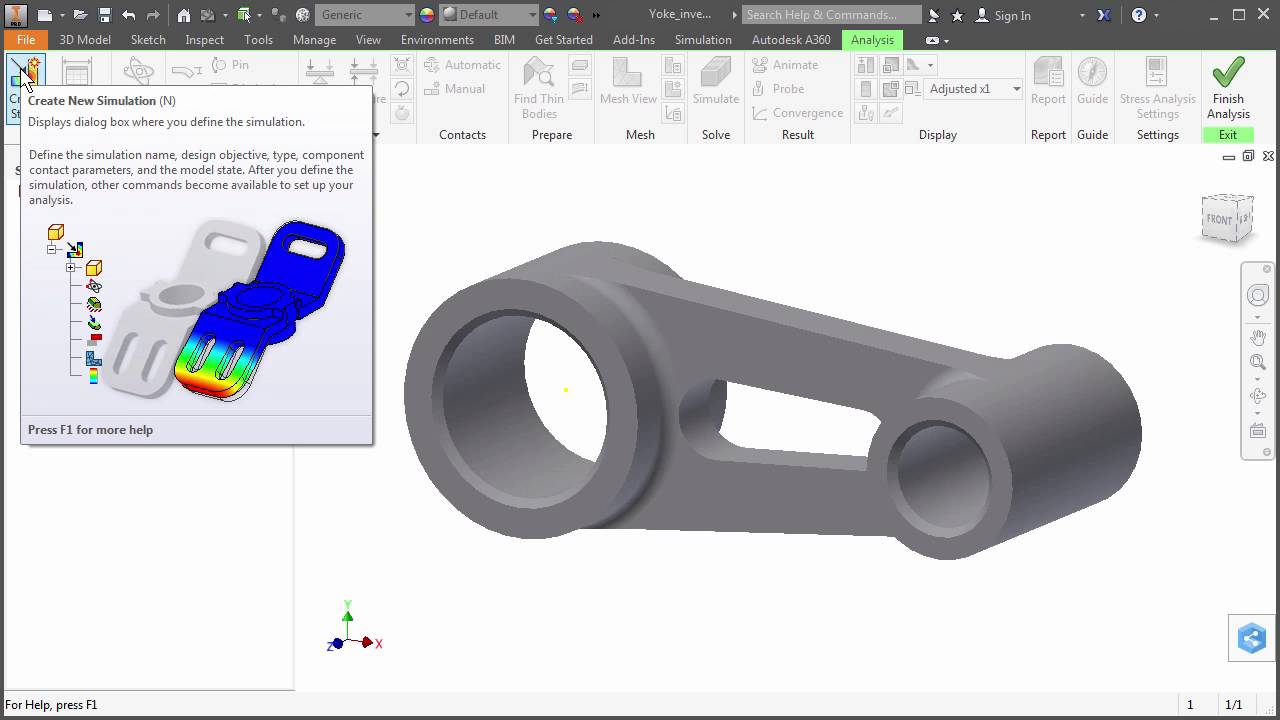Screen dimensions: 1280x720
Task: Click the Mesh View tool
Action: (x=628, y=80)
